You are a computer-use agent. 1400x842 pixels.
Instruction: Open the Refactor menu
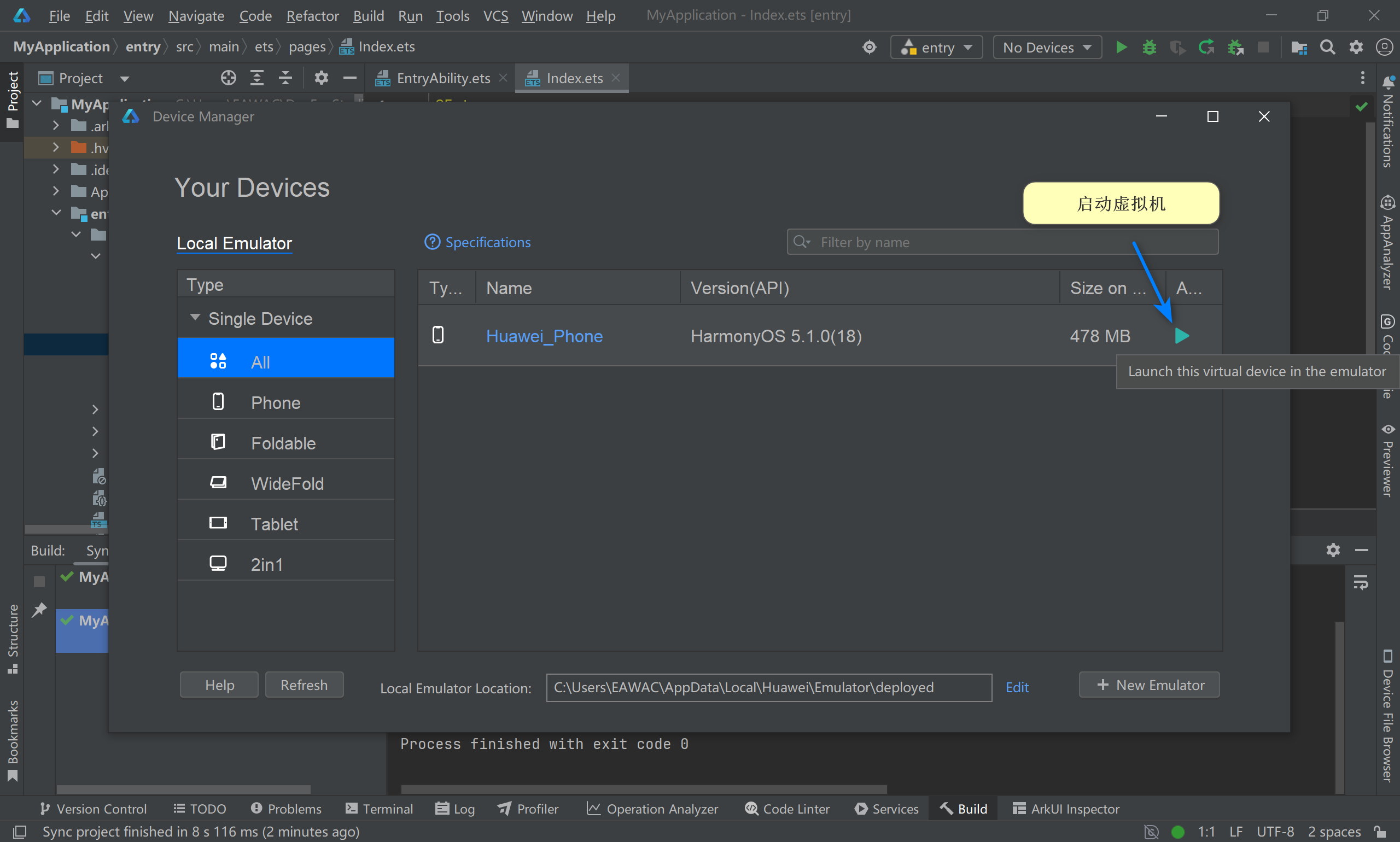point(312,16)
